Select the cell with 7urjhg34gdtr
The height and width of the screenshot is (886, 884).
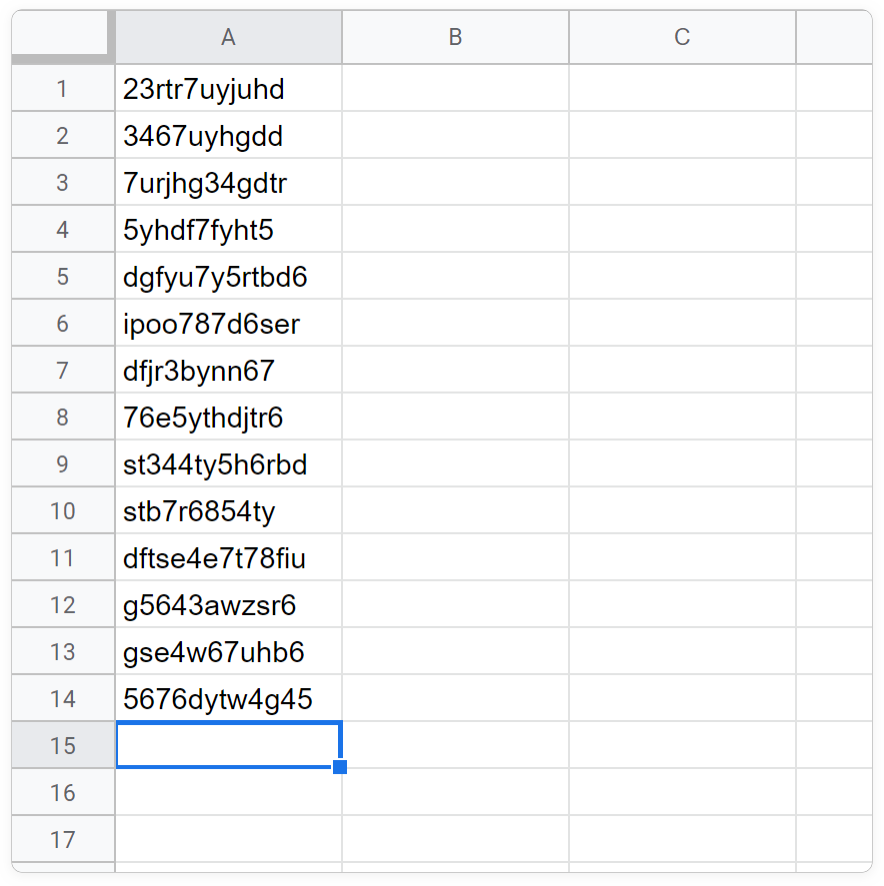pos(228,183)
